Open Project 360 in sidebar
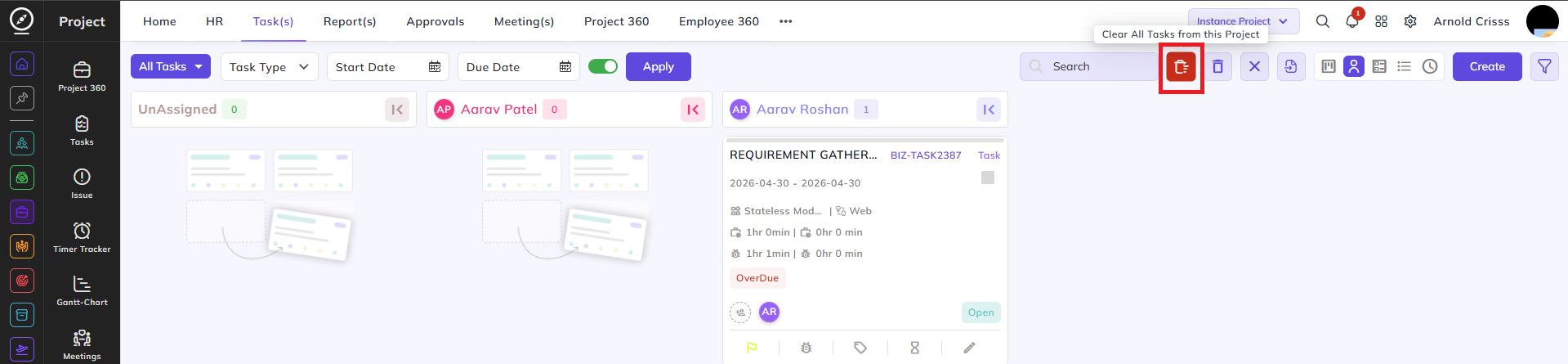The width and height of the screenshot is (1568, 364). tap(82, 77)
